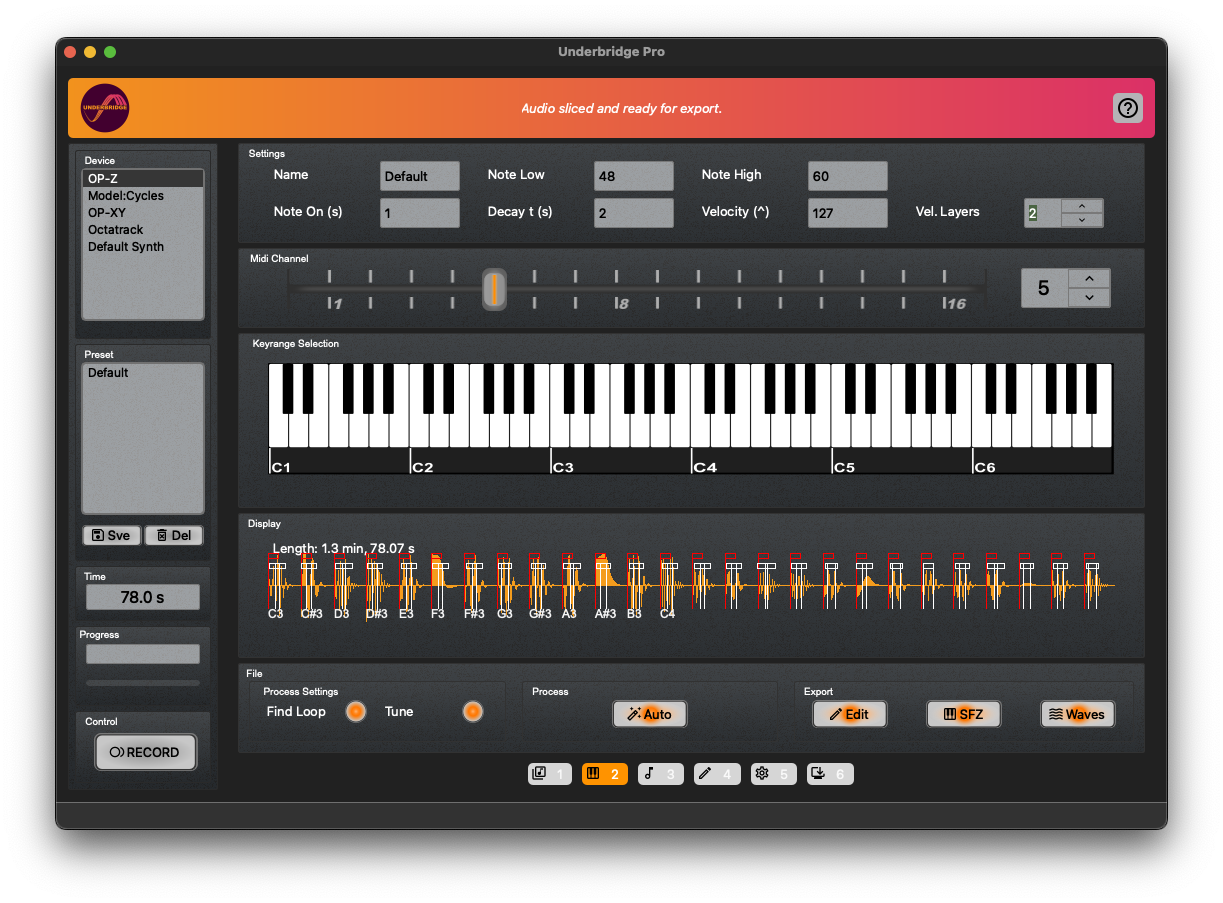This screenshot has height=903, width=1223.
Task: Open the help question mark icon
Action: [x=1128, y=108]
